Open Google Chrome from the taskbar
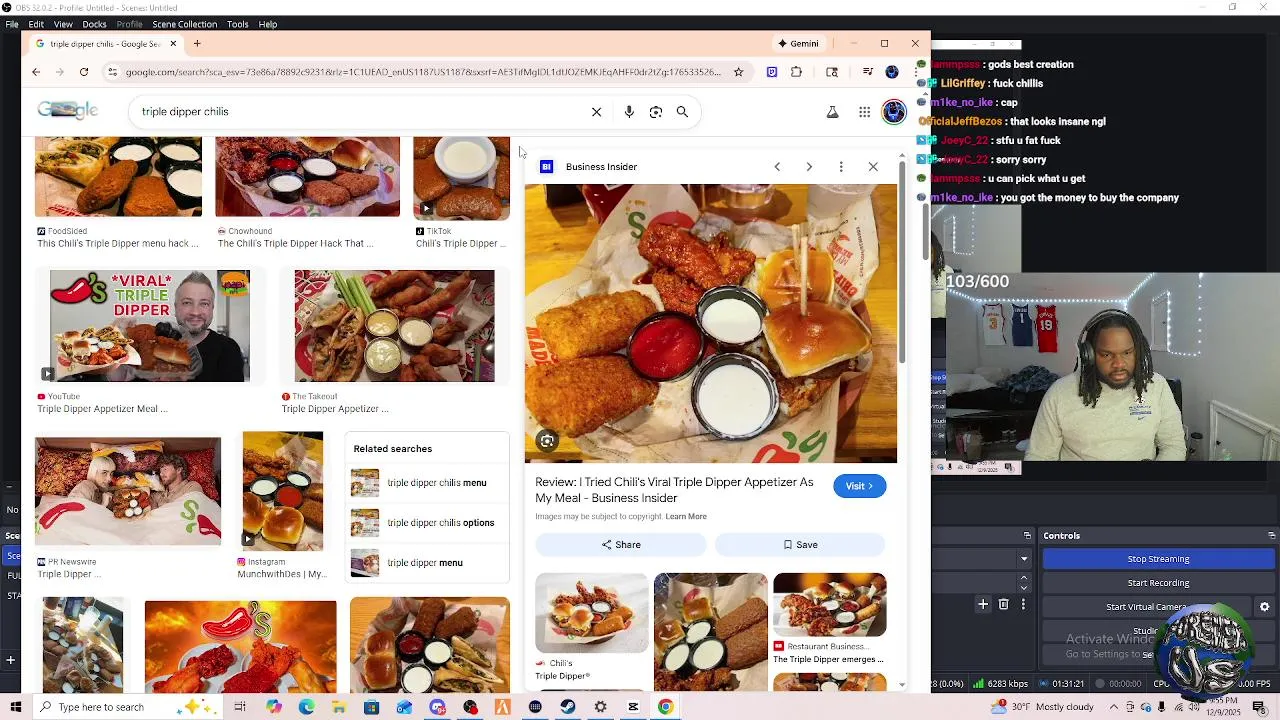 [666, 707]
